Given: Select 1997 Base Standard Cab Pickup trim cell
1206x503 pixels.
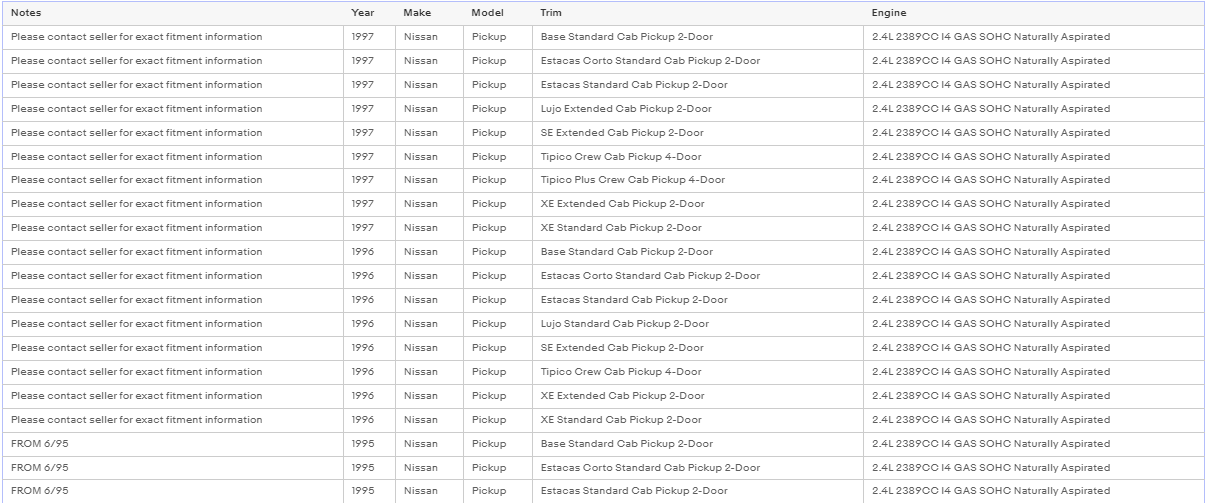Looking at the screenshot, I should pos(698,37).
